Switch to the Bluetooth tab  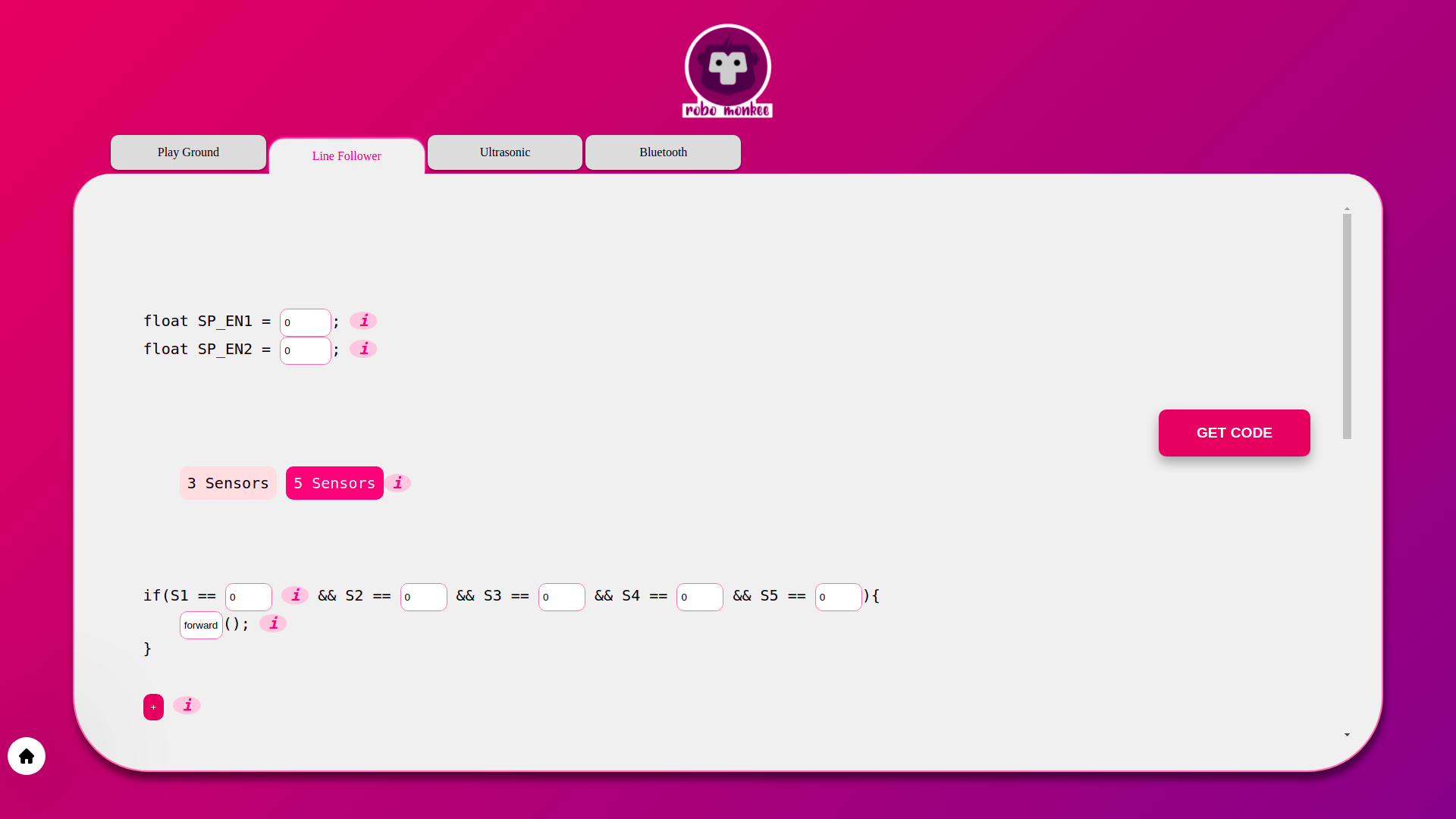(663, 152)
